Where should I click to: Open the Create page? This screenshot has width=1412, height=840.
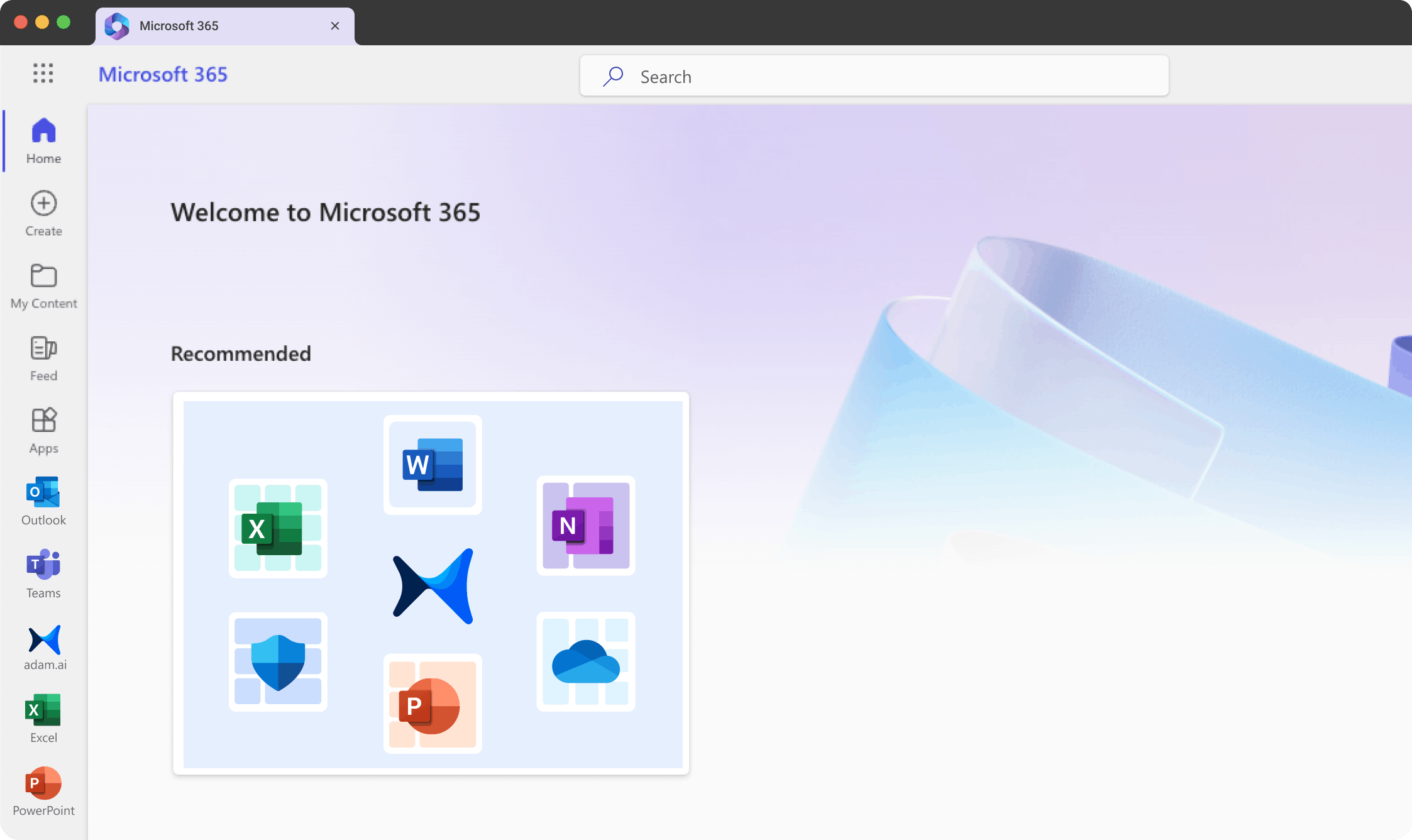click(x=43, y=213)
